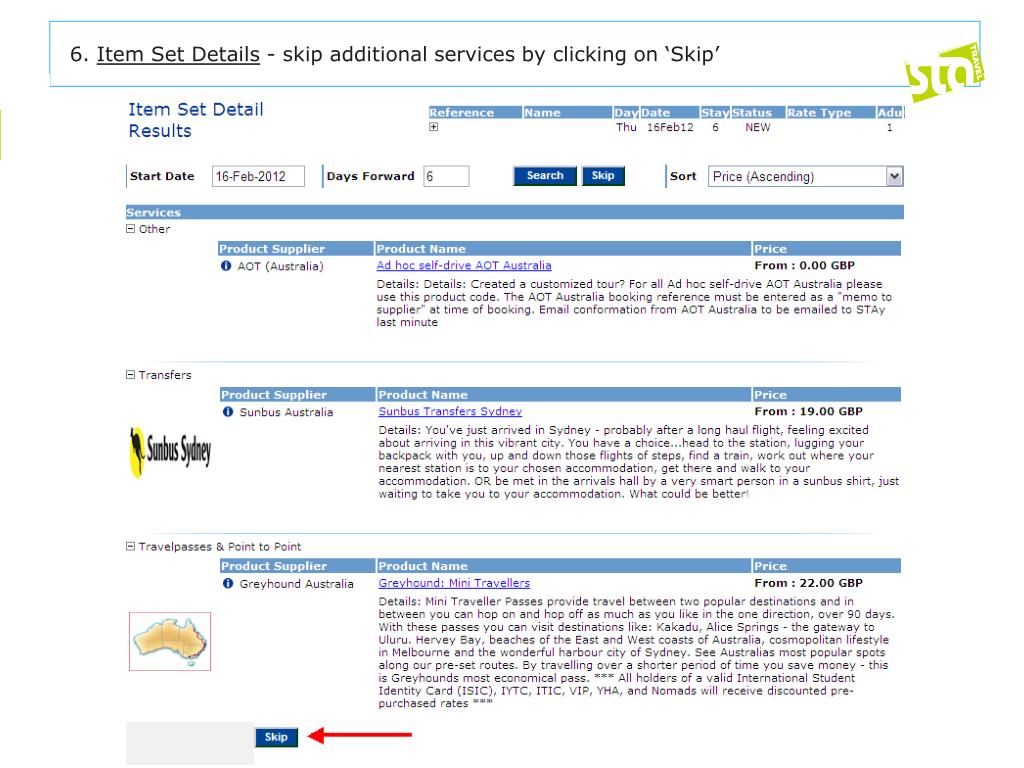Viewport: 1024px width, 768px height.
Task: Click the info icon beside Sunbus Australia
Action: click(228, 412)
